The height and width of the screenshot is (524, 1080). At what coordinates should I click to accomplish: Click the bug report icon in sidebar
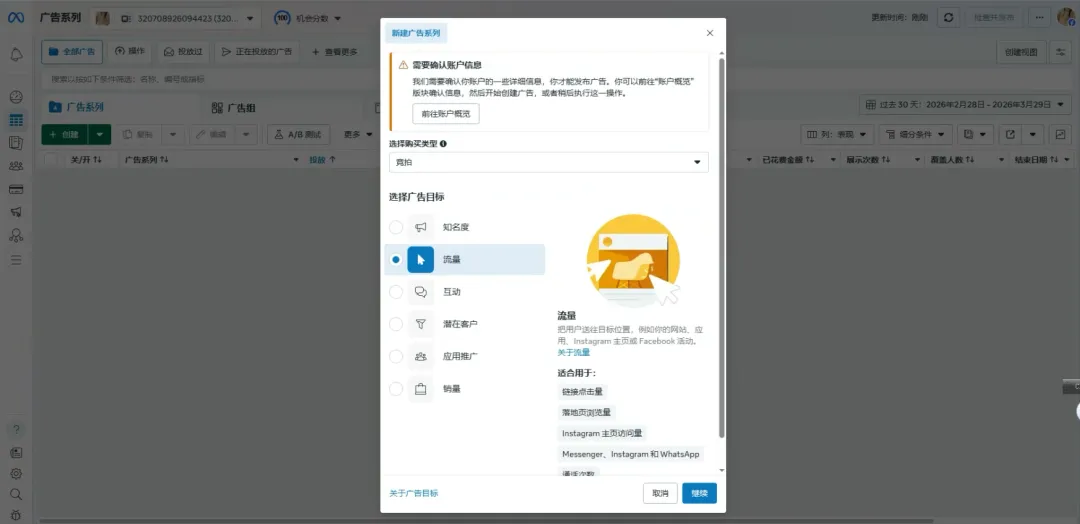click(x=16, y=514)
